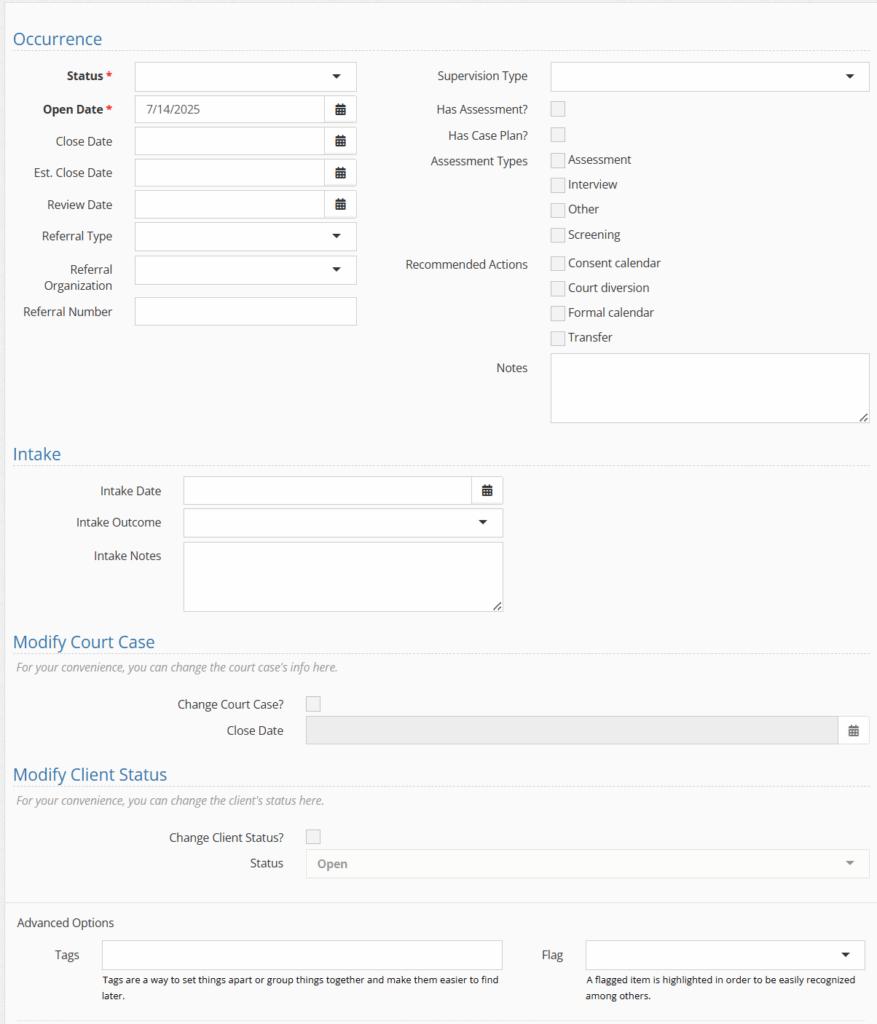Open the calendar picker for Occurrence Close Date

click(x=340, y=141)
